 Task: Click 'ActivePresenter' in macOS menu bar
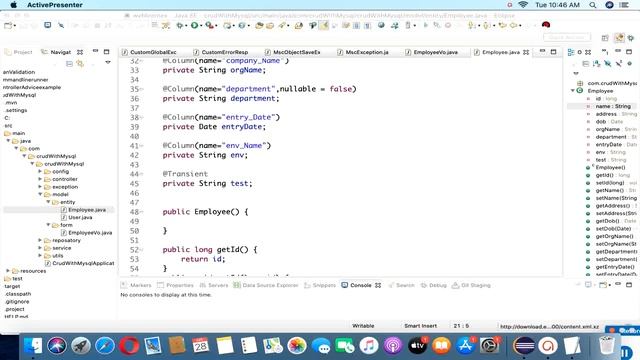pos(55,5)
